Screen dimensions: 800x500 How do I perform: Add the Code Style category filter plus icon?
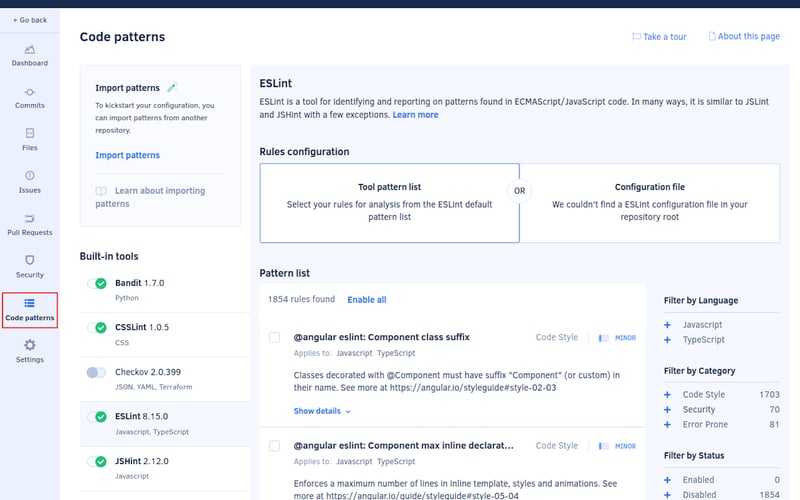tap(667, 394)
